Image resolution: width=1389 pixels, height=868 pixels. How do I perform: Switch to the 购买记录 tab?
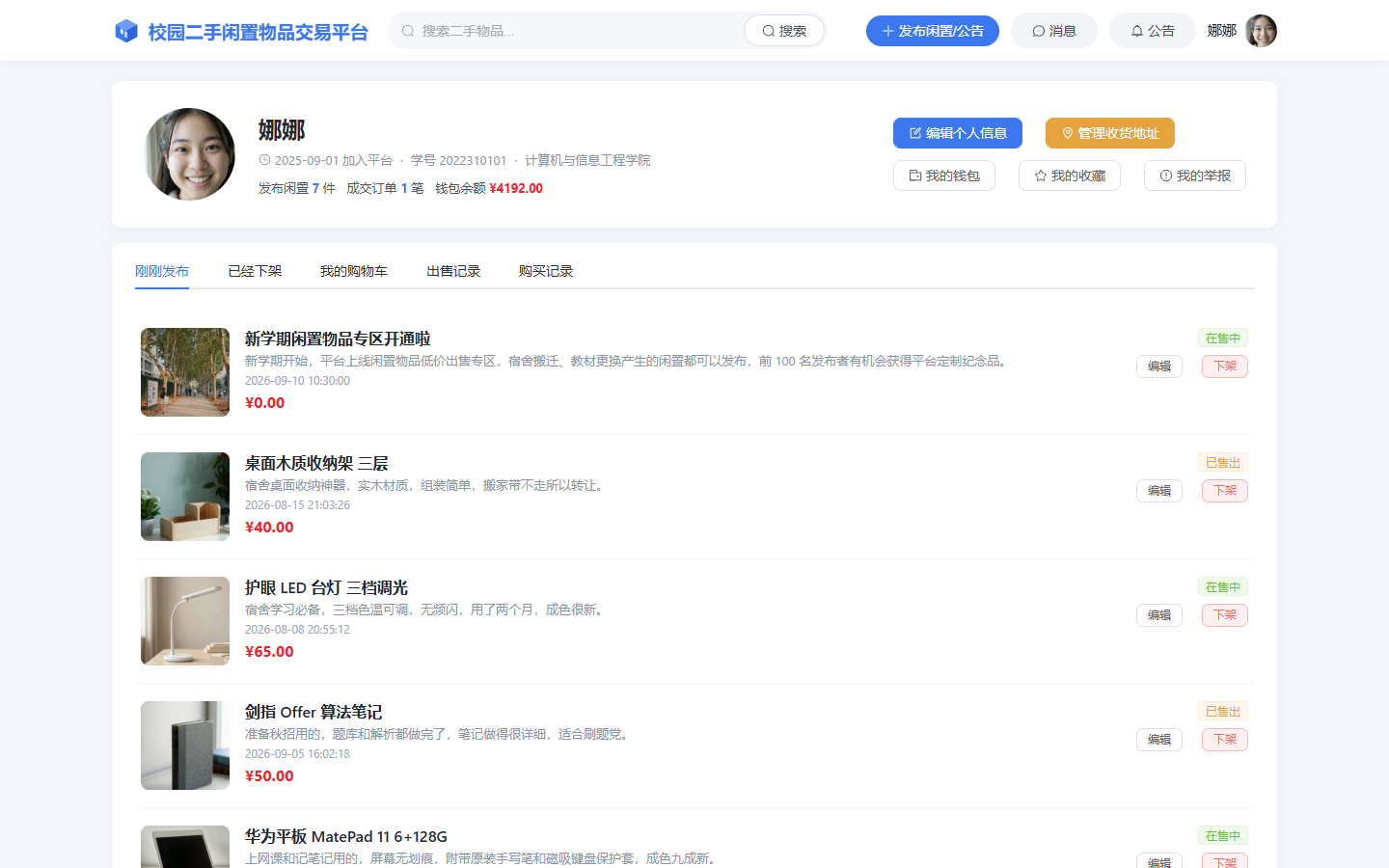point(546,271)
